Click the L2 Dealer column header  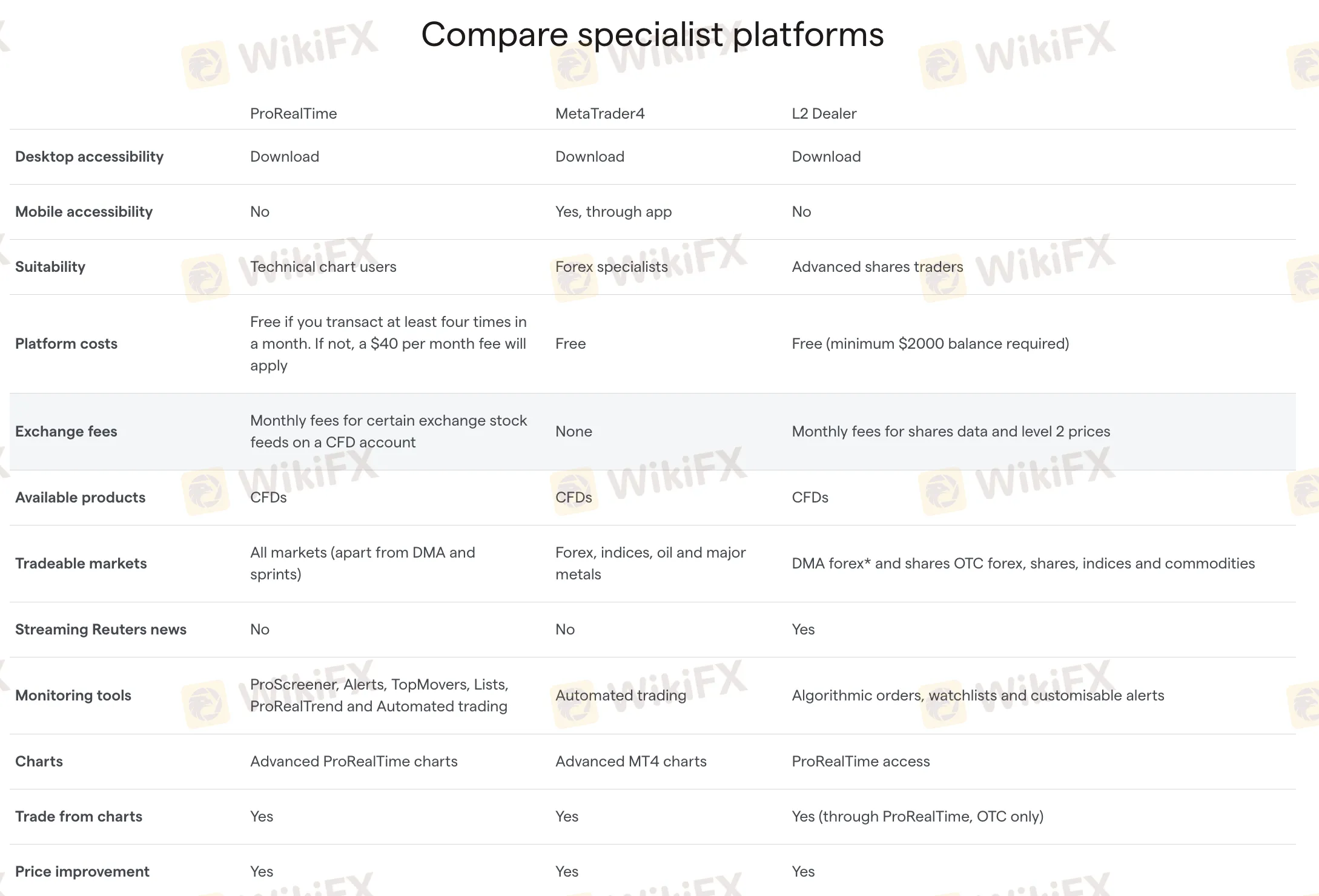tap(824, 113)
